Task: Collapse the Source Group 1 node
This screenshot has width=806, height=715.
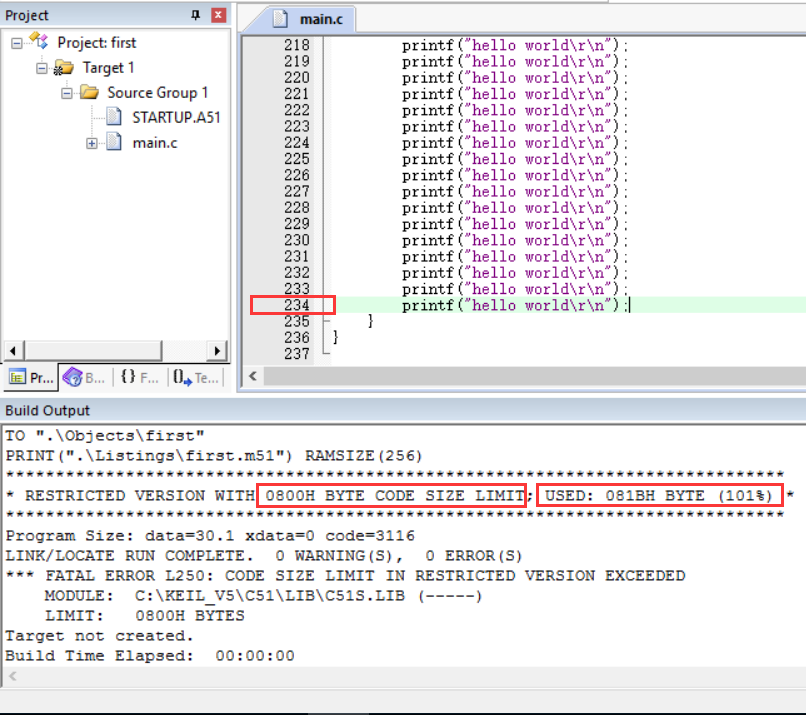Action: pyautogui.click(x=67, y=93)
